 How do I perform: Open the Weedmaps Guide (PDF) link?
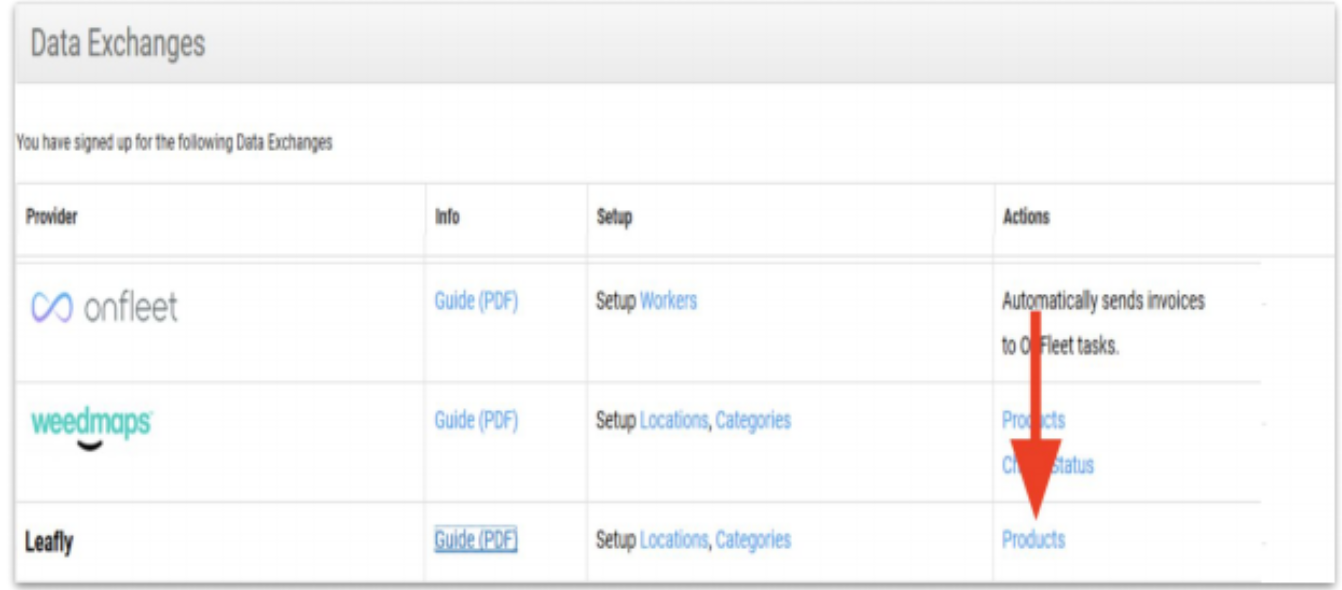point(476,421)
